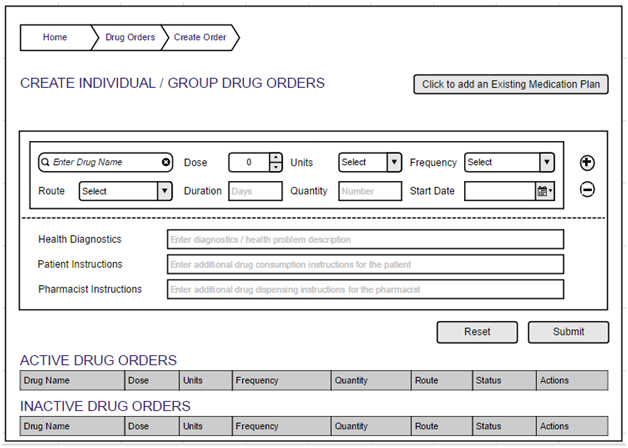The height and width of the screenshot is (448, 628).
Task: Click Status header in Active Drug Orders
Action: coord(504,380)
